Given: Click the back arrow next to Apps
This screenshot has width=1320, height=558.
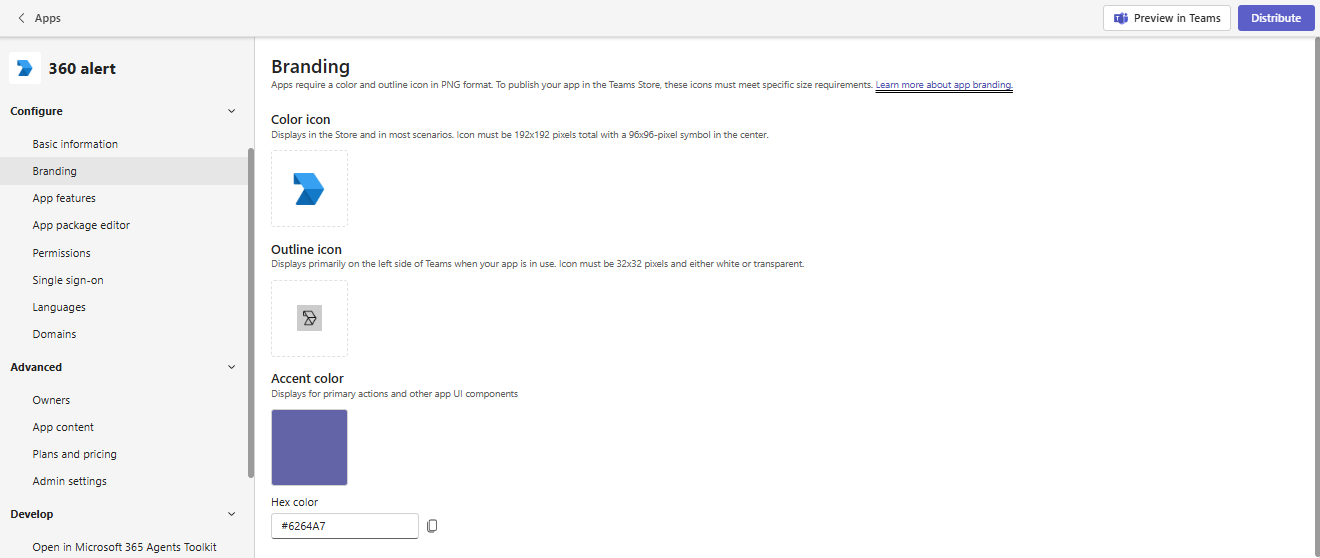Looking at the screenshot, I should point(21,18).
